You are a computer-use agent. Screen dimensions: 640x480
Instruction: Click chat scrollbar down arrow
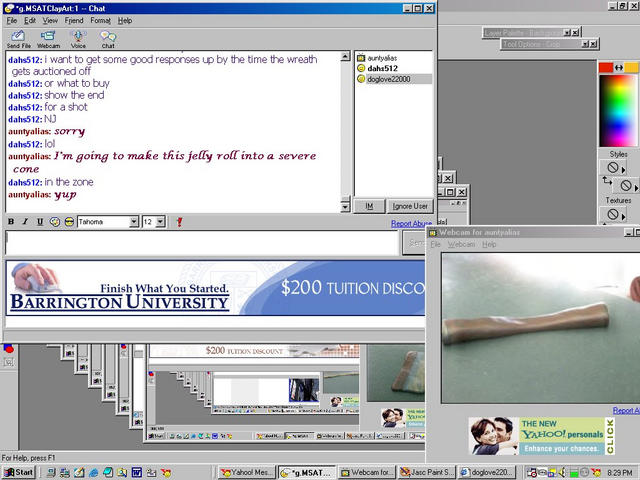tap(345, 207)
